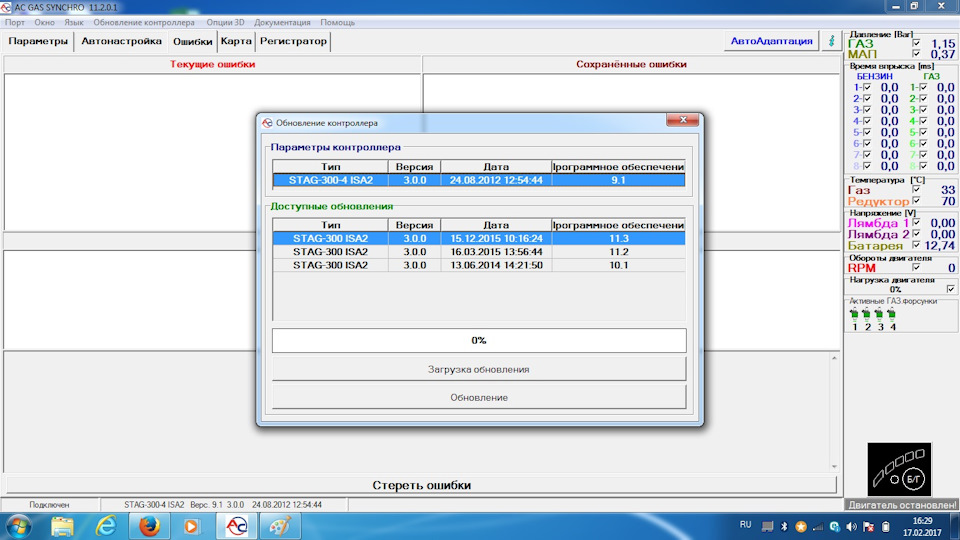This screenshot has height=540, width=960.
Task: Click the Тип header in Доступные обновления
Action: [x=330, y=225]
